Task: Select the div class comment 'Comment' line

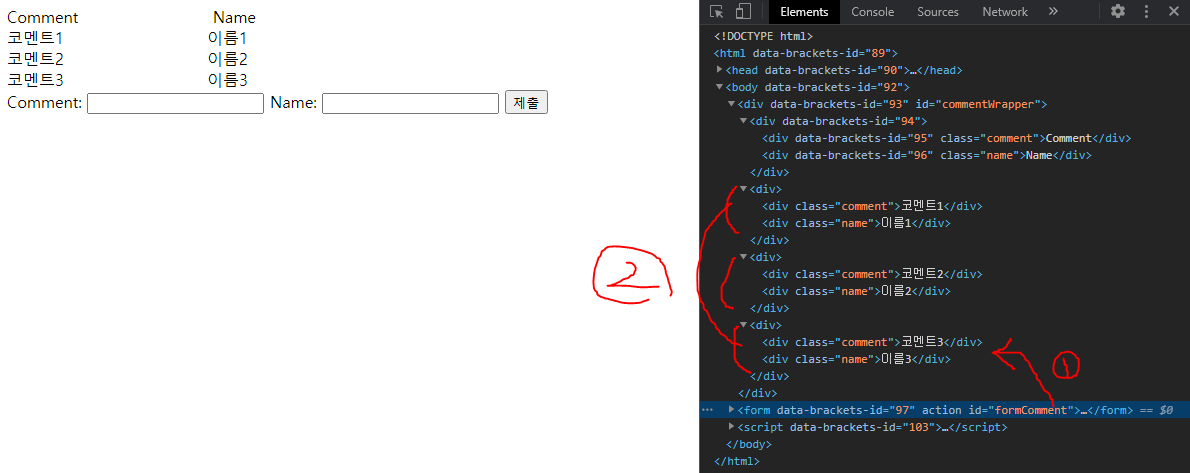Action: 946,138
